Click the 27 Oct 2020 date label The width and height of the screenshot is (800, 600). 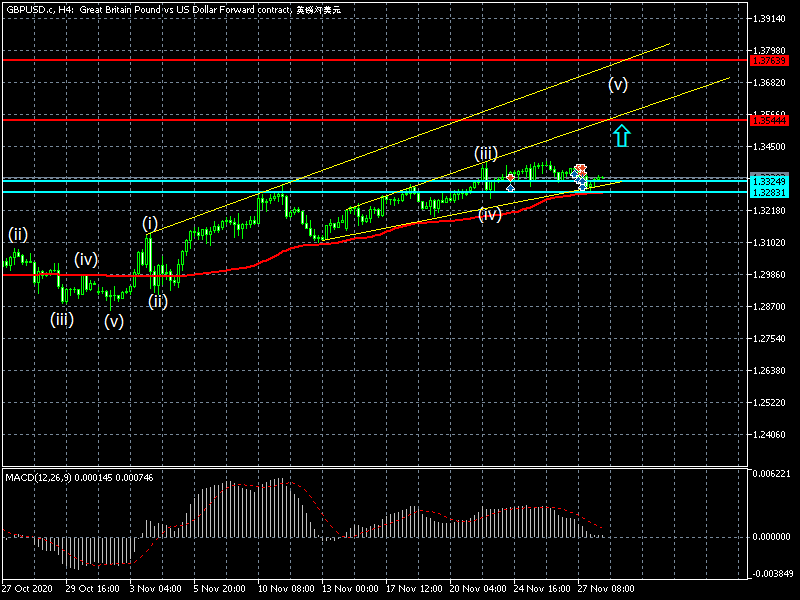[26, 588]
